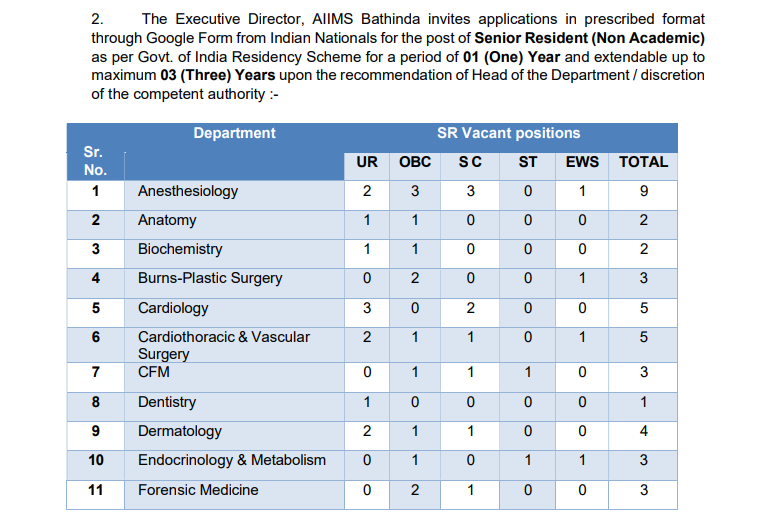The width and height of the screenshot is (770, 522).
Task: Click bold text 01 (One) Year
Action: [x=511, y=56]
